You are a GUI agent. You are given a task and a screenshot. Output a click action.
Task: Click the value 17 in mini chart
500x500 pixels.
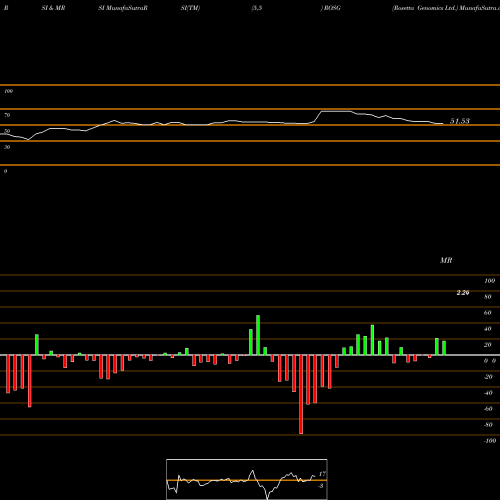(x=322, y=474)
